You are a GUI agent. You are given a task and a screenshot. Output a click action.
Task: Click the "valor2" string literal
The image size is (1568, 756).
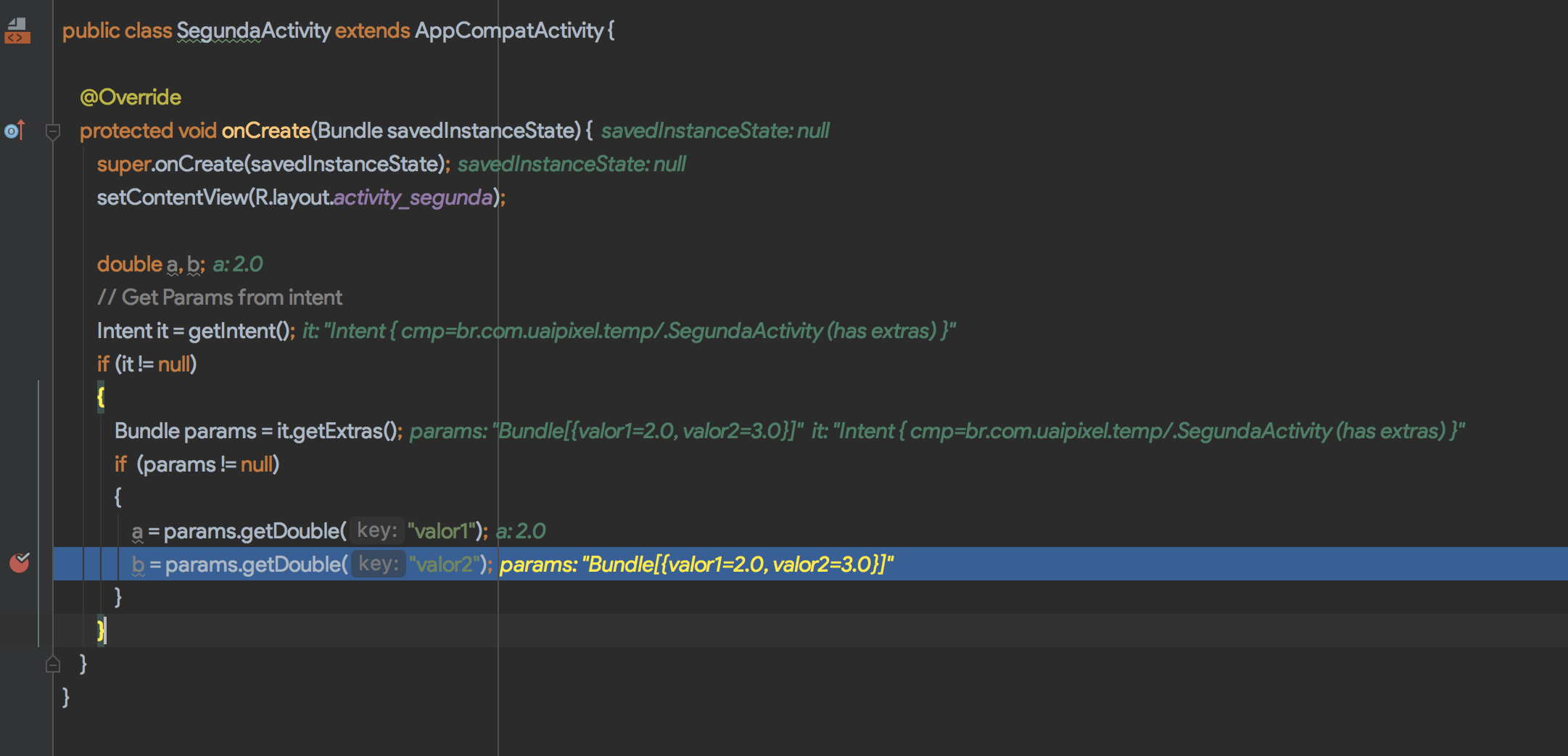point(445,564)
